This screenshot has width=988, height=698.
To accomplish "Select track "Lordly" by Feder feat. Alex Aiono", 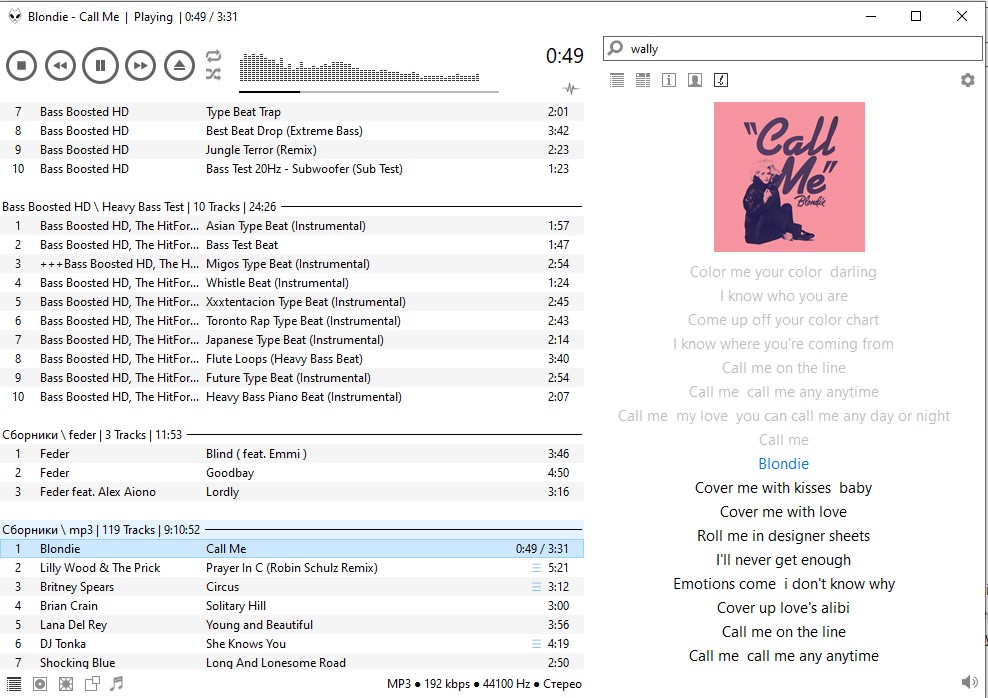I will click(292, 491).
